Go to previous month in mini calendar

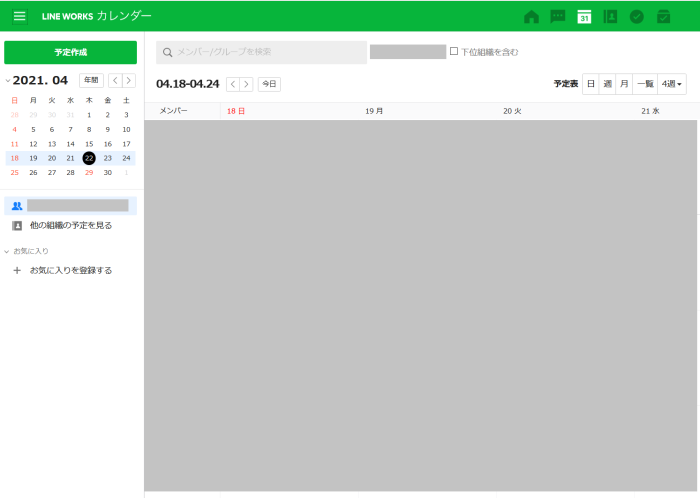pyautogui.click(x=116, y=80)
